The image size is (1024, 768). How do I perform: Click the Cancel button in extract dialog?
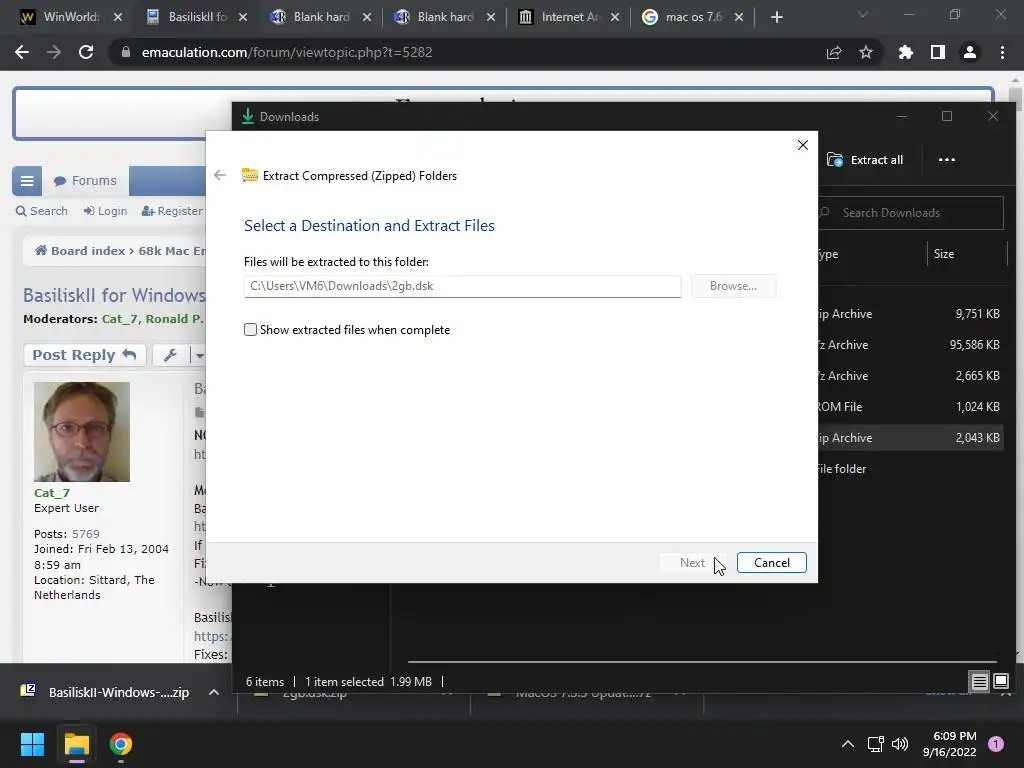[771, 563]
